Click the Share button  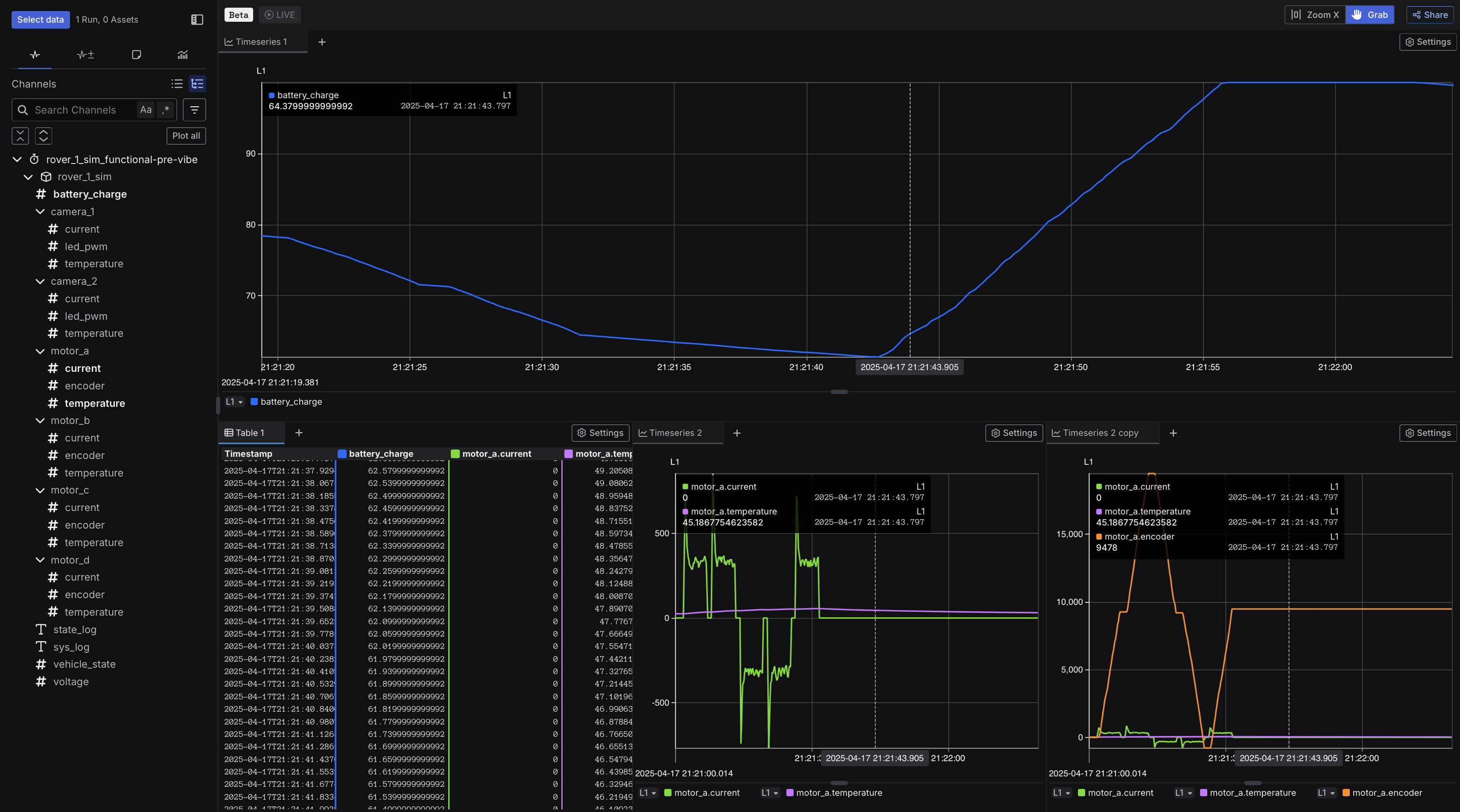[x=1430, y=15]
